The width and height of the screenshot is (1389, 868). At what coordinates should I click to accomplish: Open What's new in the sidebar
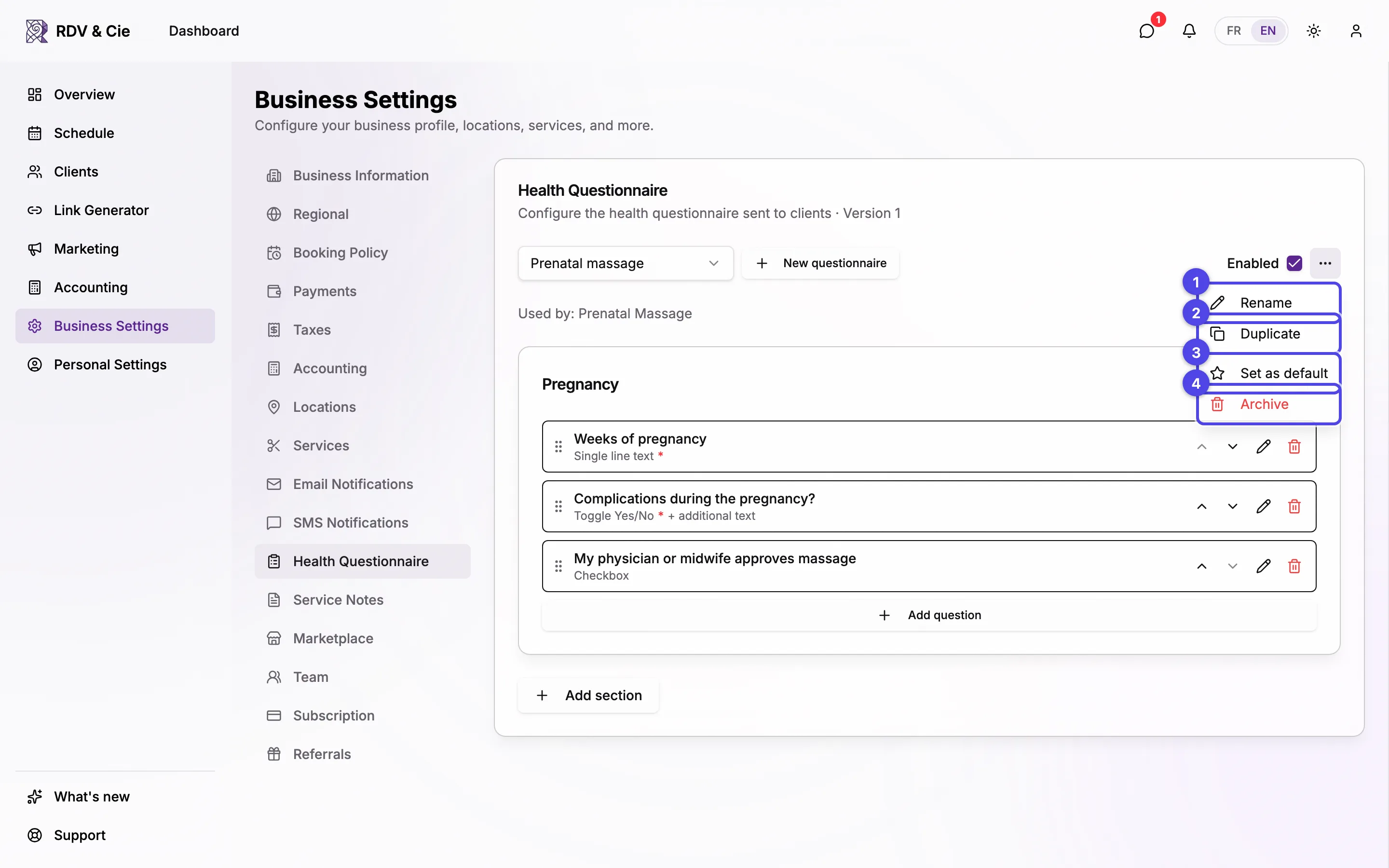[x=115, y=796]
